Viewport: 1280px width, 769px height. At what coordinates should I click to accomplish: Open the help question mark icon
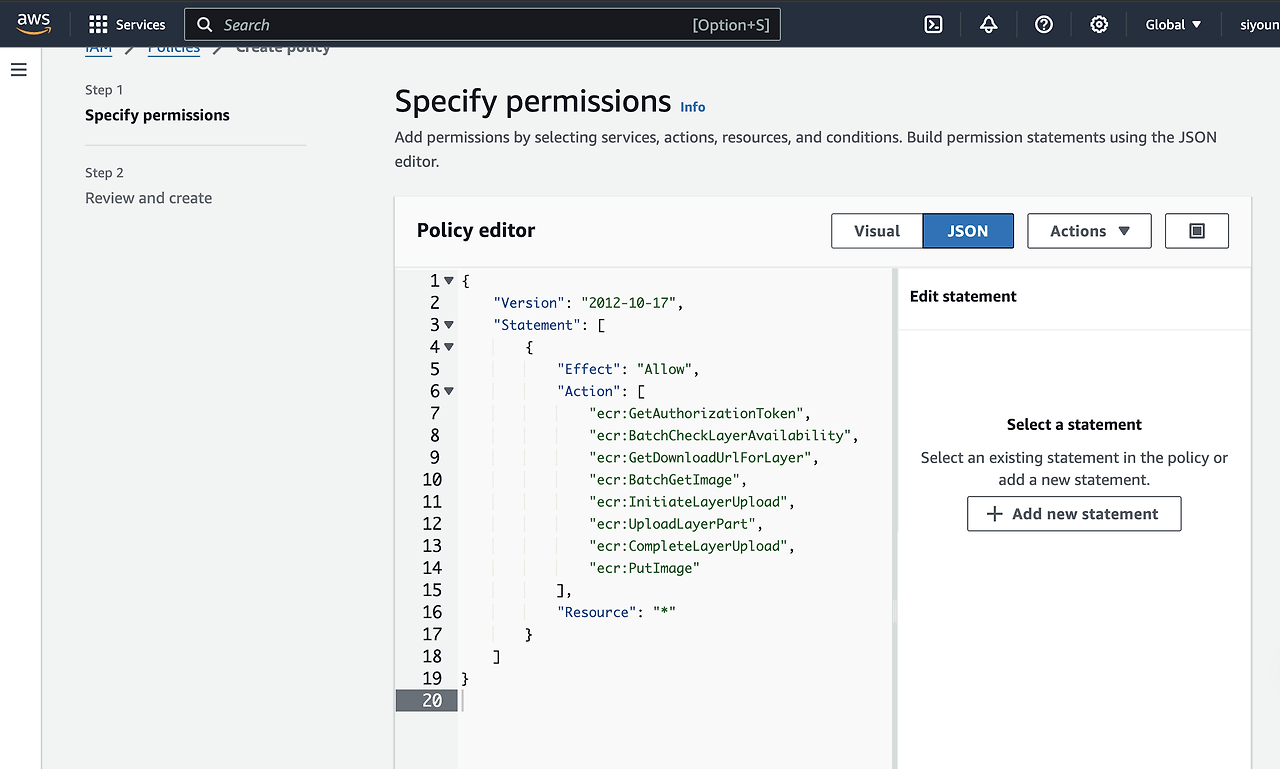point(1044,25)
